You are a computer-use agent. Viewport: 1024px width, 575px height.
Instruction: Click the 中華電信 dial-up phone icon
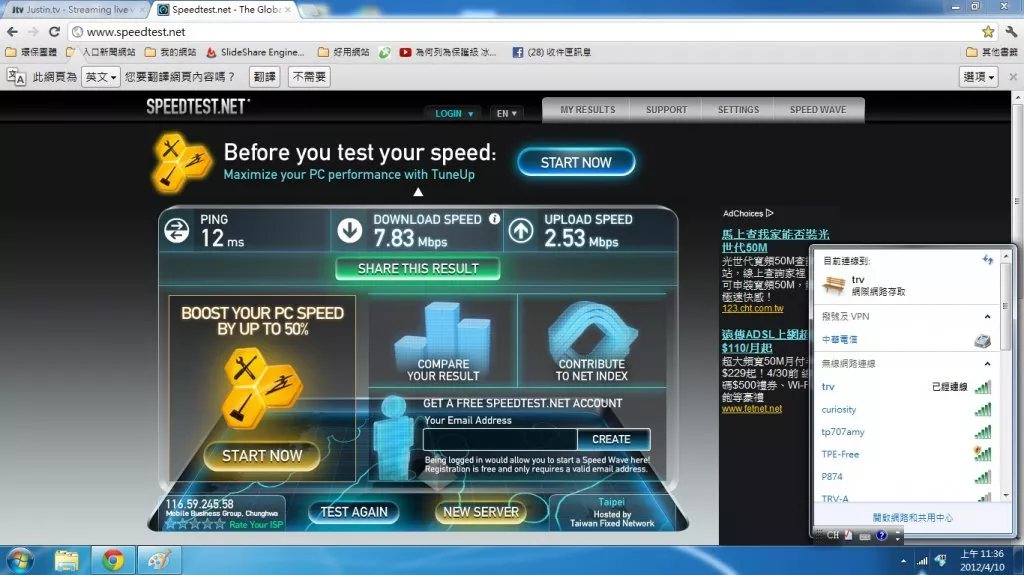[982, 340]
